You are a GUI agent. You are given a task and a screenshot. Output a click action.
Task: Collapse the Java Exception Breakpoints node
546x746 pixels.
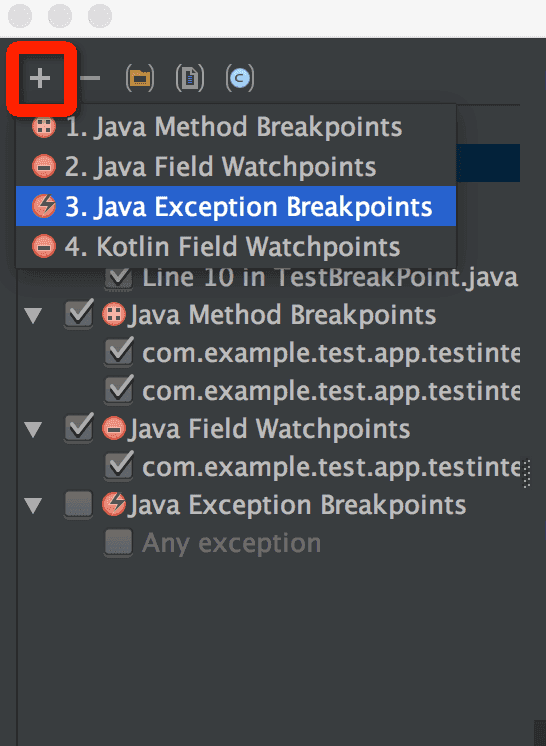click(x=33, y=506)
